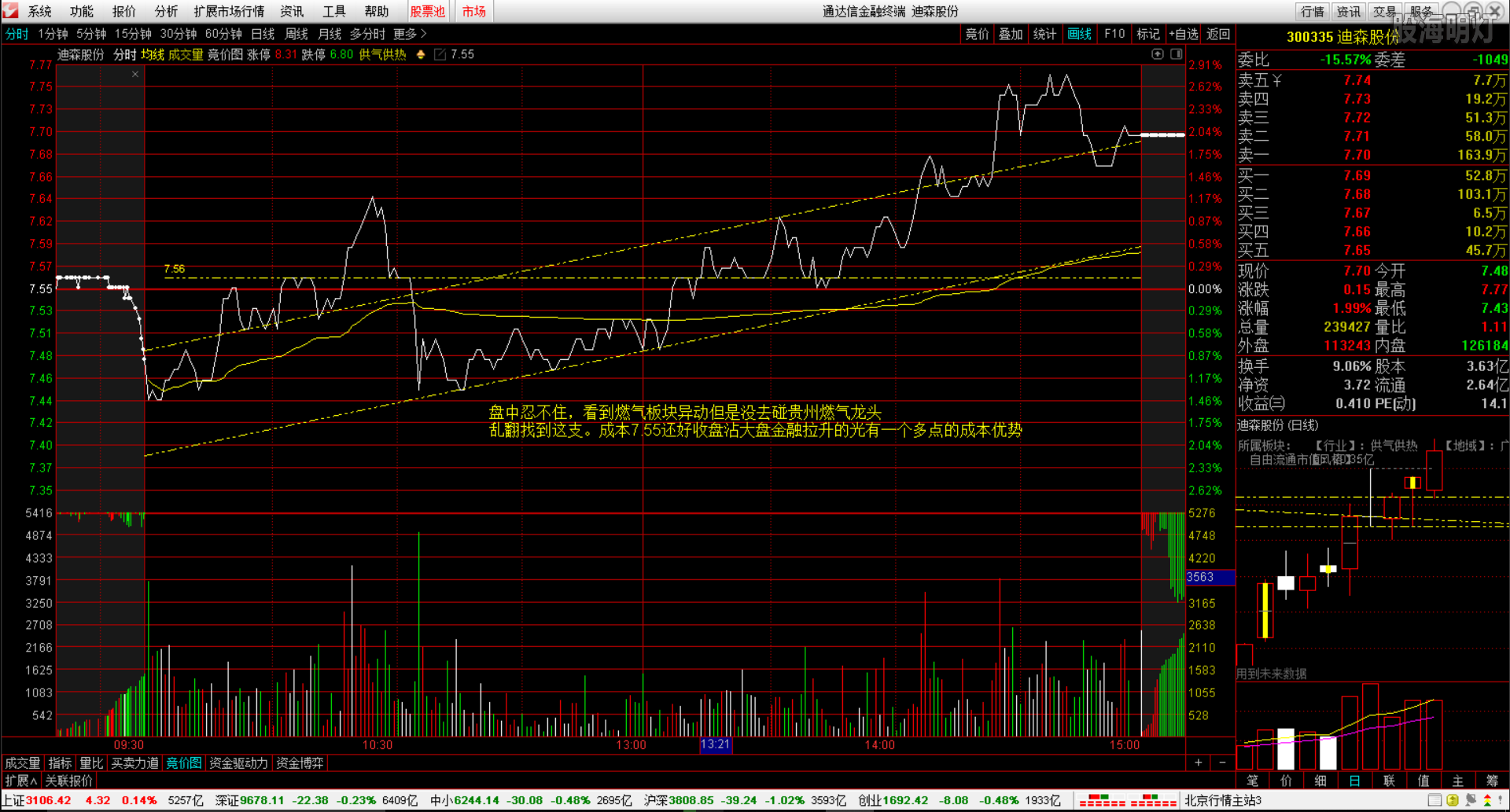This screenshot has width=1510, height=812.
Task: Toggle the side panel layout icon
Action: [x=1177, y=54]
